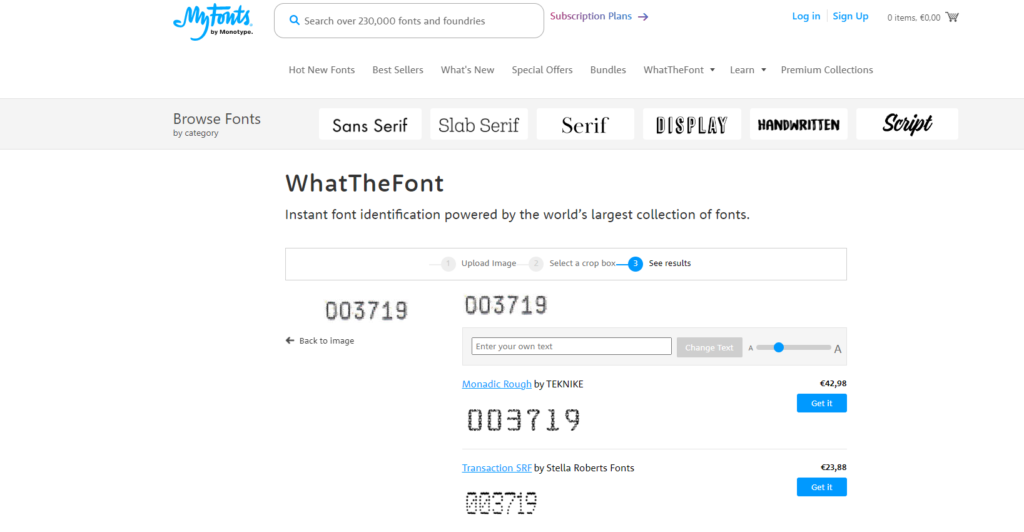This screenshot has height=532, width=1024.
Task: Open the Monadic Rough font link
Action: point(496,384)
